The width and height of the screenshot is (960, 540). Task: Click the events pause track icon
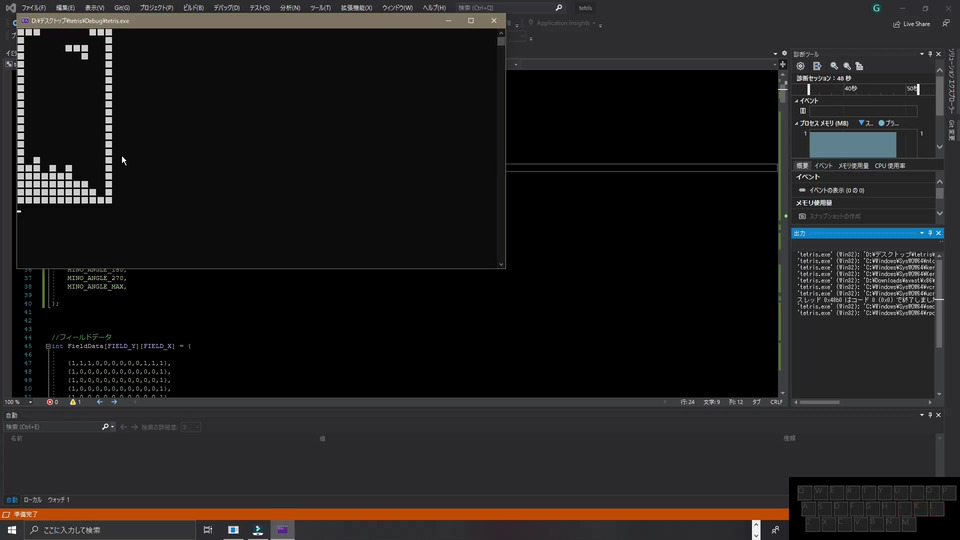click(x=803, y=111)
